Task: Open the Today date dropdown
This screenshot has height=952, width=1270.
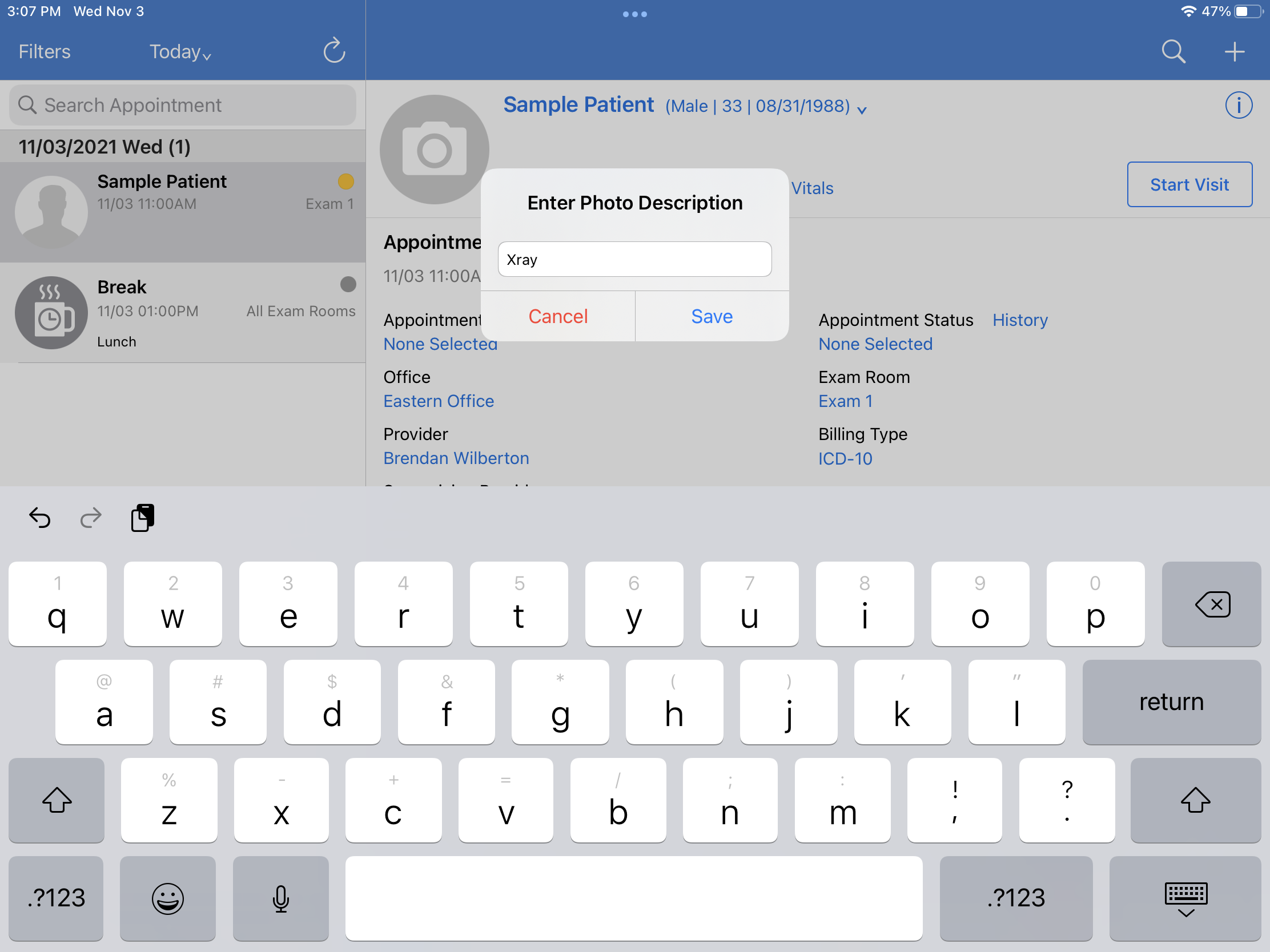Action: [x=180, y=52]
